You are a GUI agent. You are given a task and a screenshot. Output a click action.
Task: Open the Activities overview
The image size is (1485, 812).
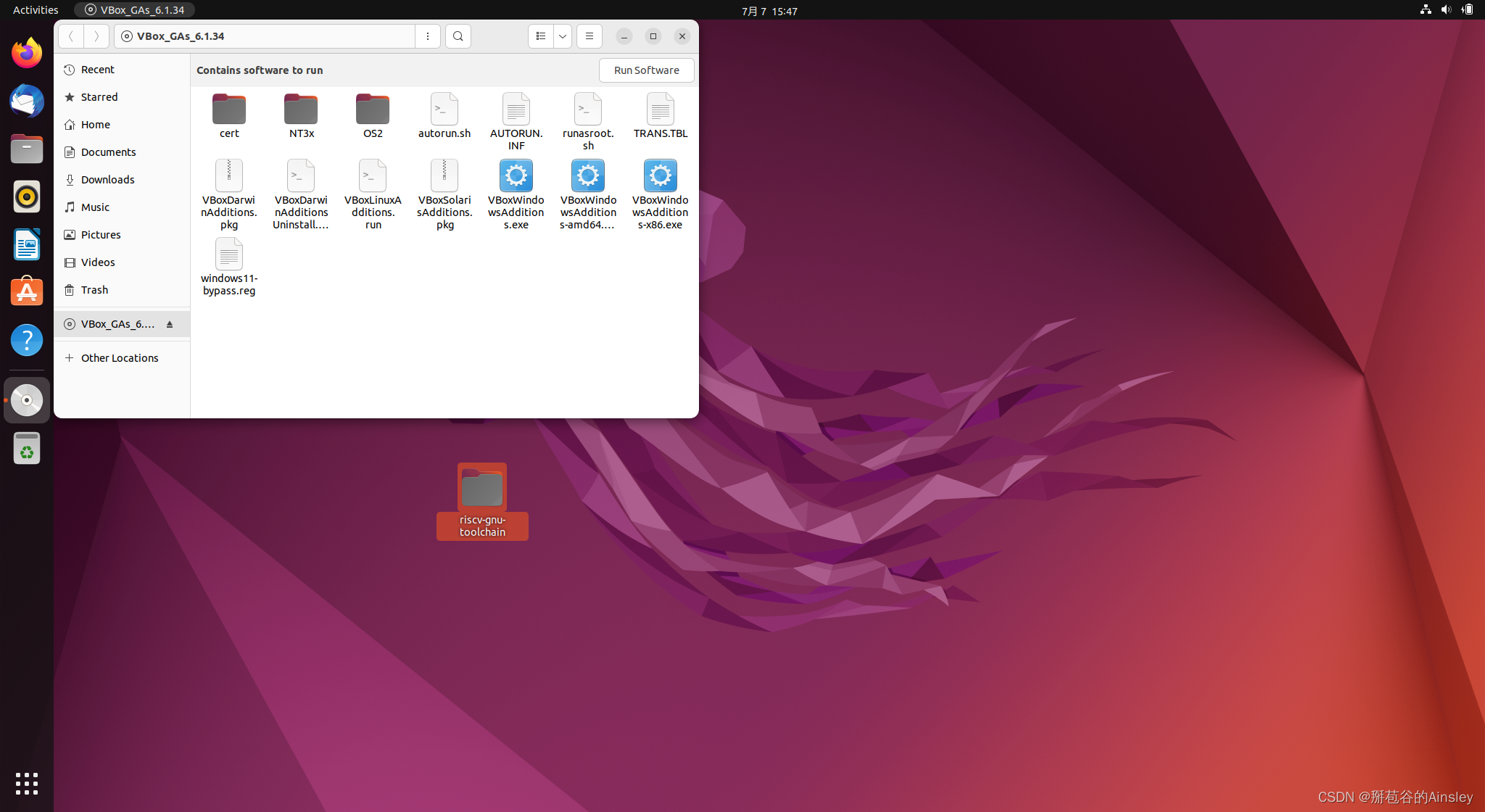pyautogui.click(x=36, y=10)
